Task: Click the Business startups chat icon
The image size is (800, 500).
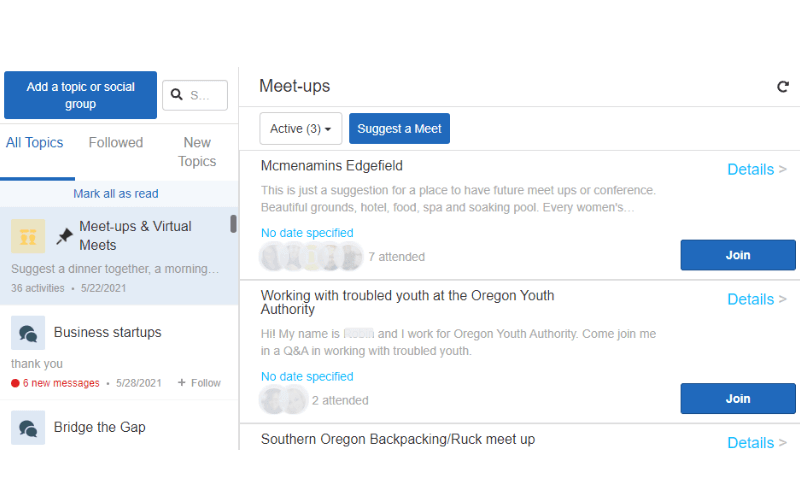Action: tap(28, 333)
